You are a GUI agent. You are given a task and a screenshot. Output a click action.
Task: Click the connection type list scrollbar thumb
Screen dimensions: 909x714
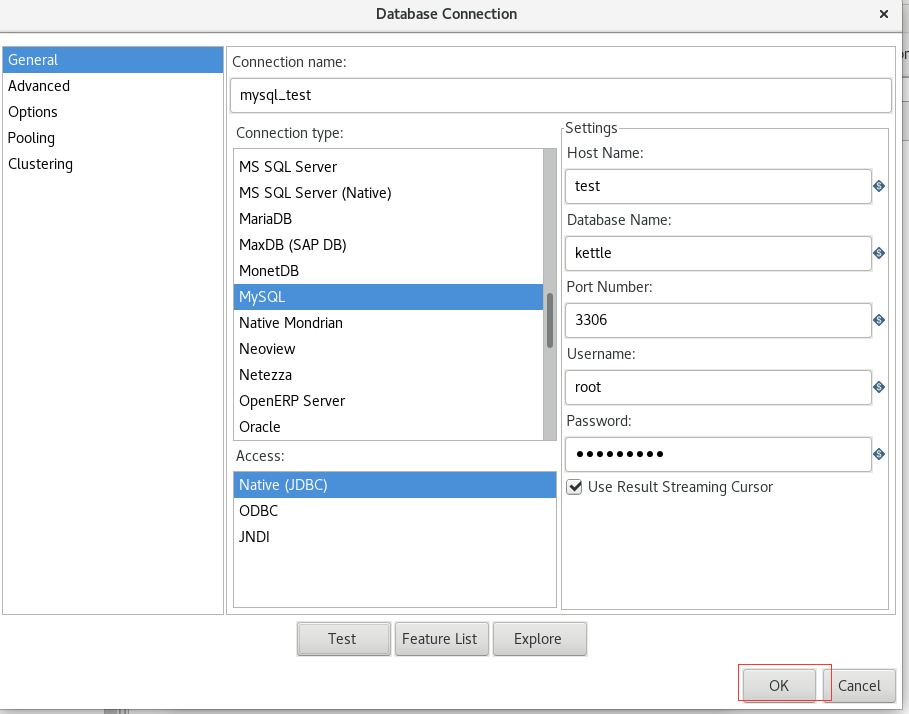click(550, 320)
